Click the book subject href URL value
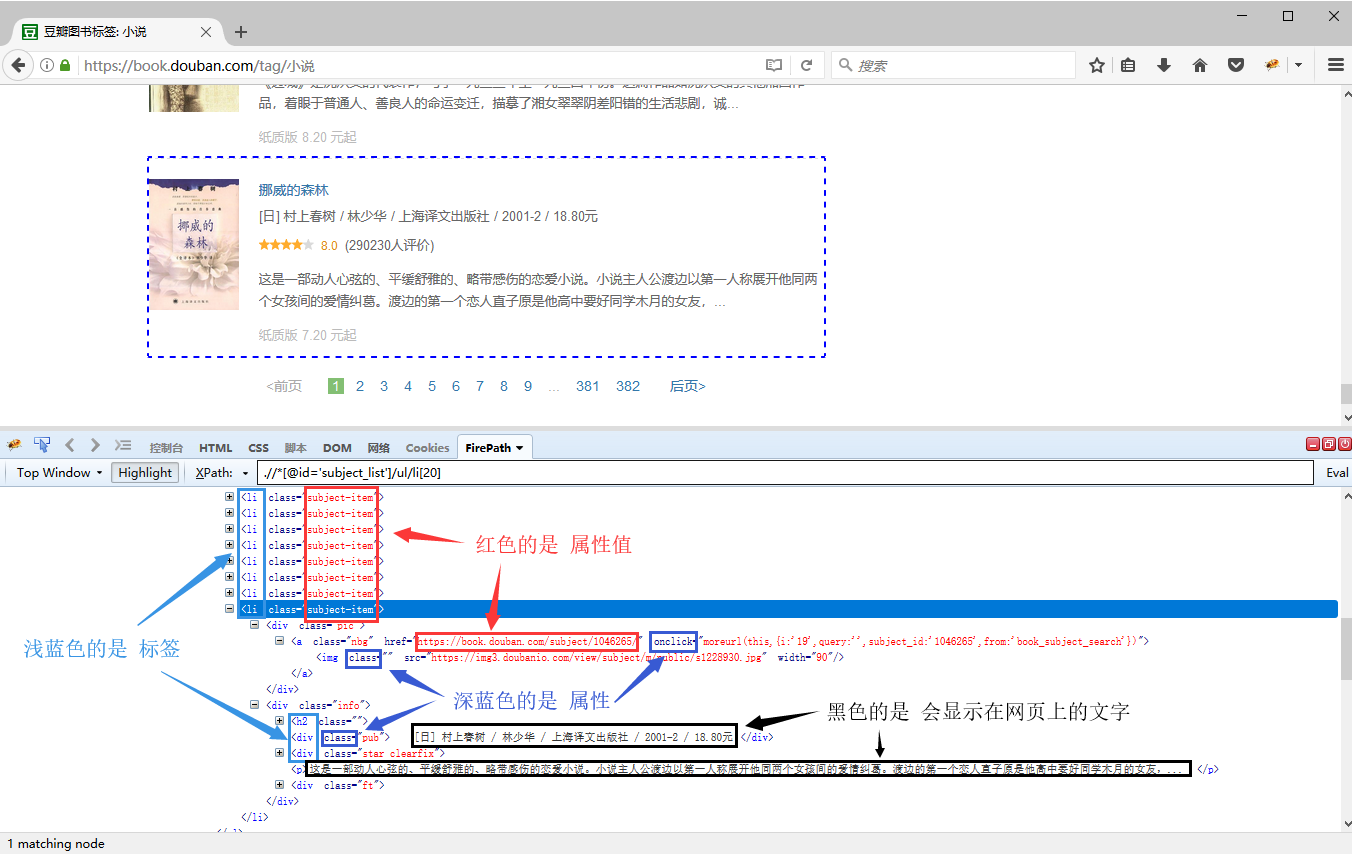This screenshot has width=1352, height=854. point(526,641)
